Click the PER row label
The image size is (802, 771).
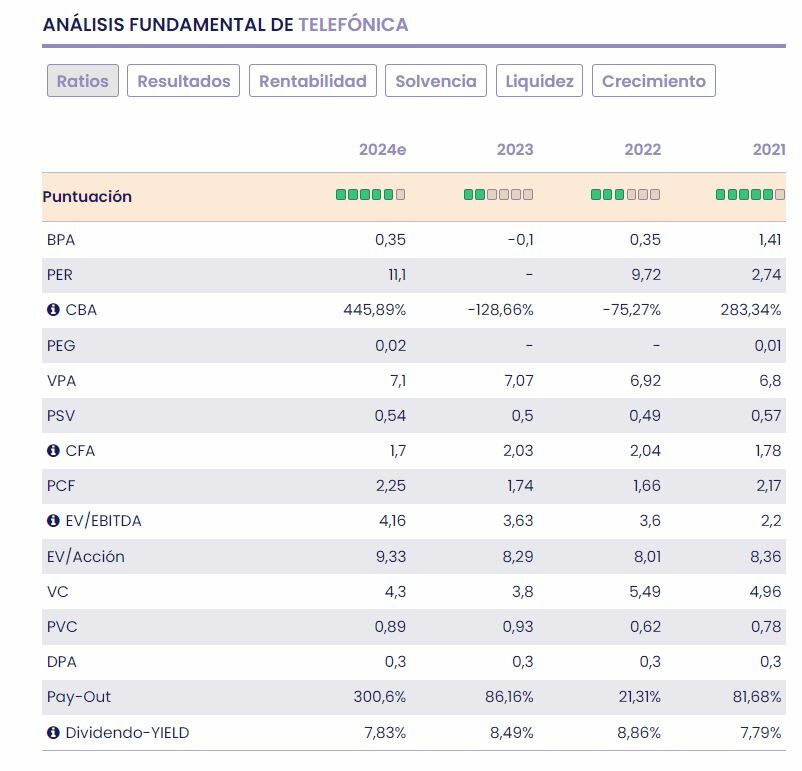[60, 275]
